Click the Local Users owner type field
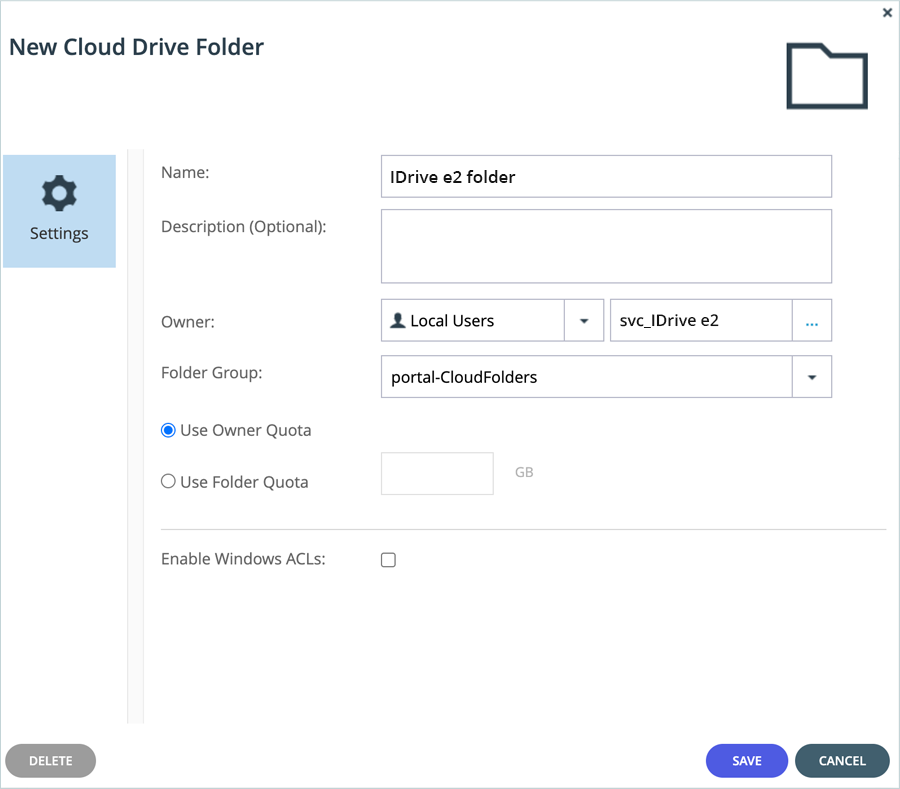 (x=474, y=321)
